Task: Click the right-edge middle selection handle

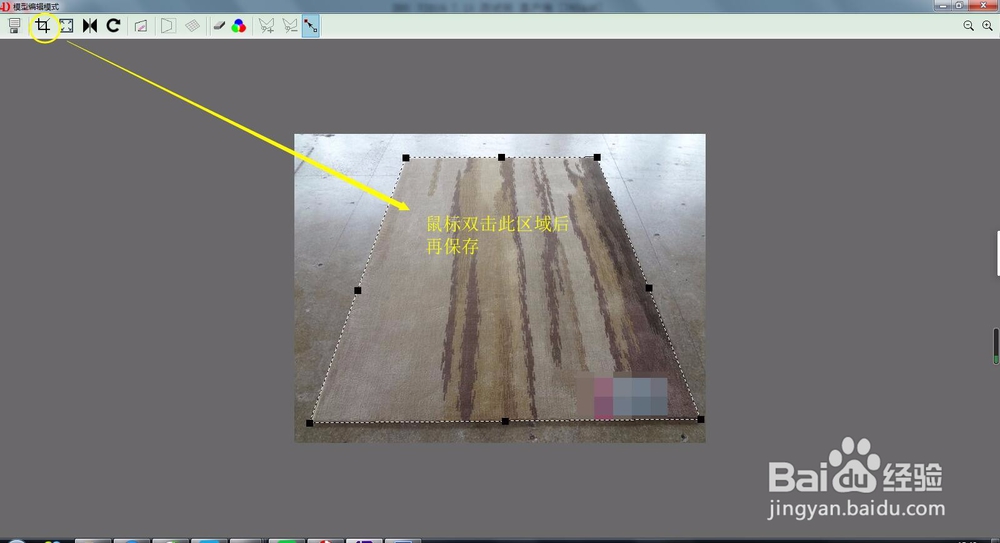Action: [649, 288]
